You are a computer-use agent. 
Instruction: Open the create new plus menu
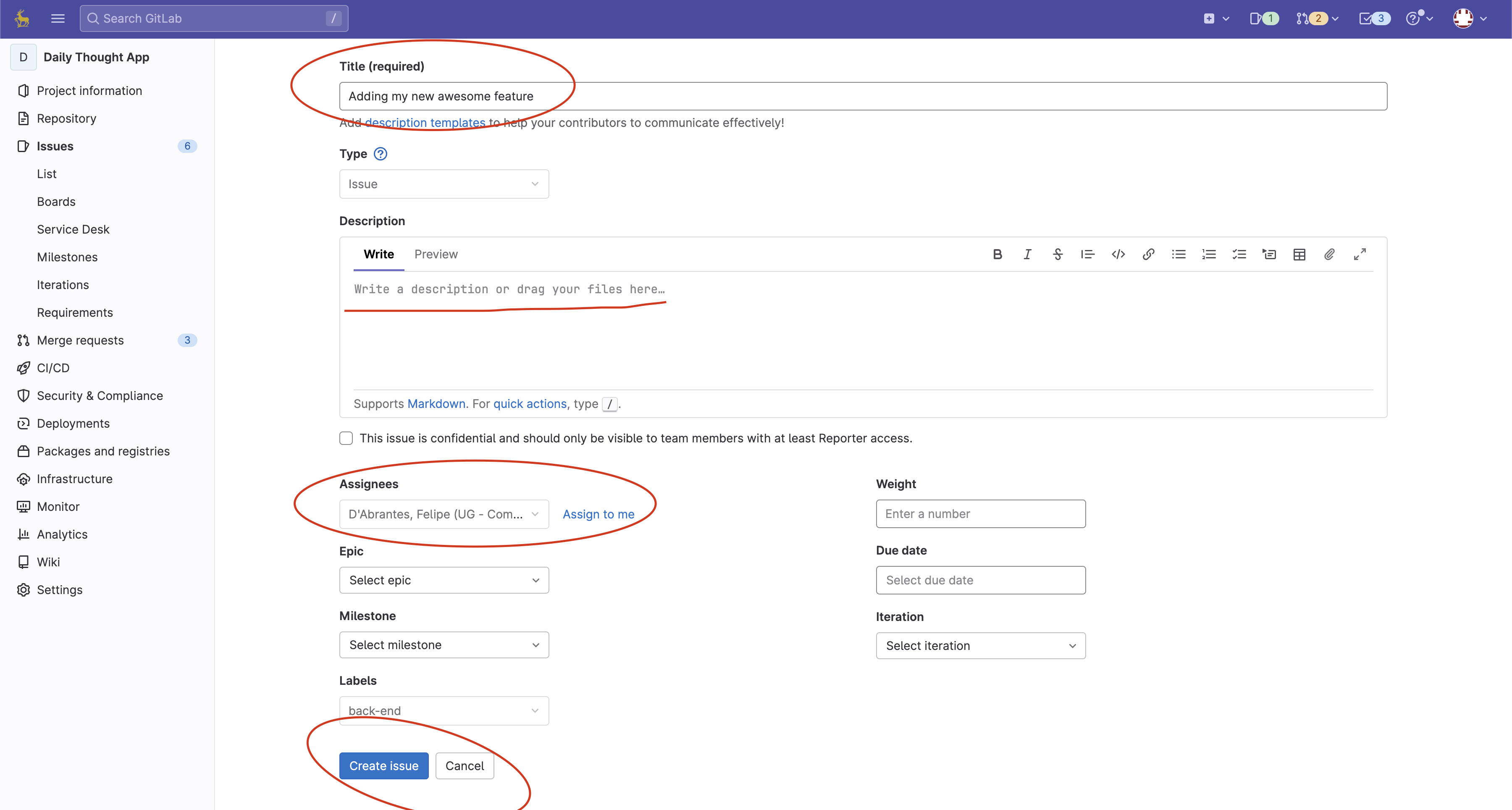pos(1216,18)
